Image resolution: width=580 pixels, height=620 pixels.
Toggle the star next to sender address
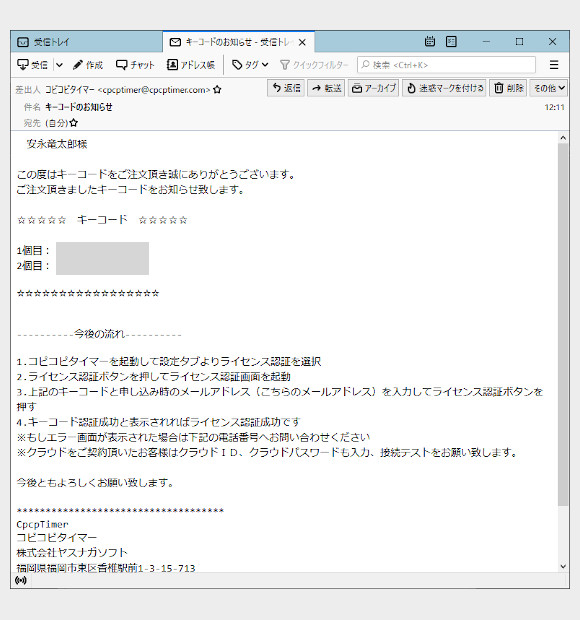tap(217, 90)
